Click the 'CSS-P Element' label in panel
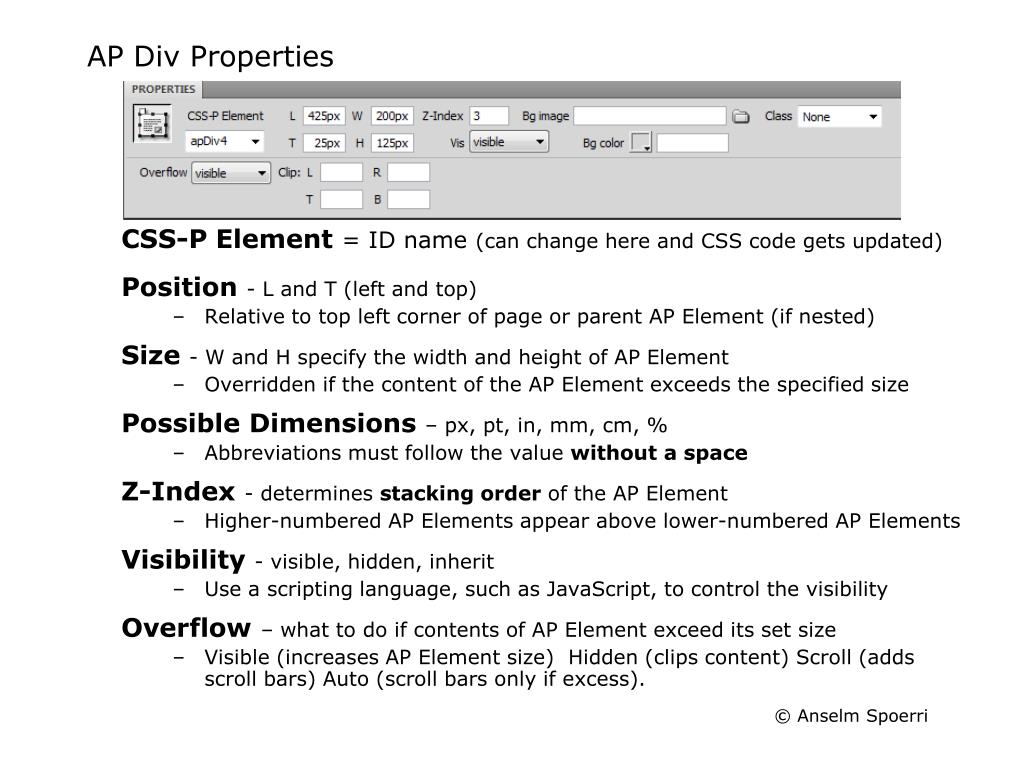This screenshot has height=768, width=1024. coord(225,116)
